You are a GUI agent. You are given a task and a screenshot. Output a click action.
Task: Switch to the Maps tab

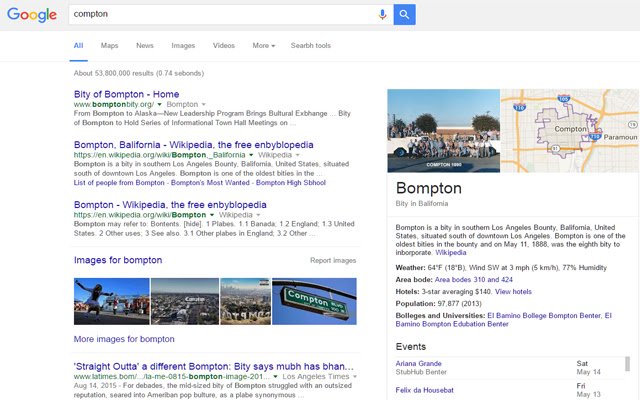109,46
